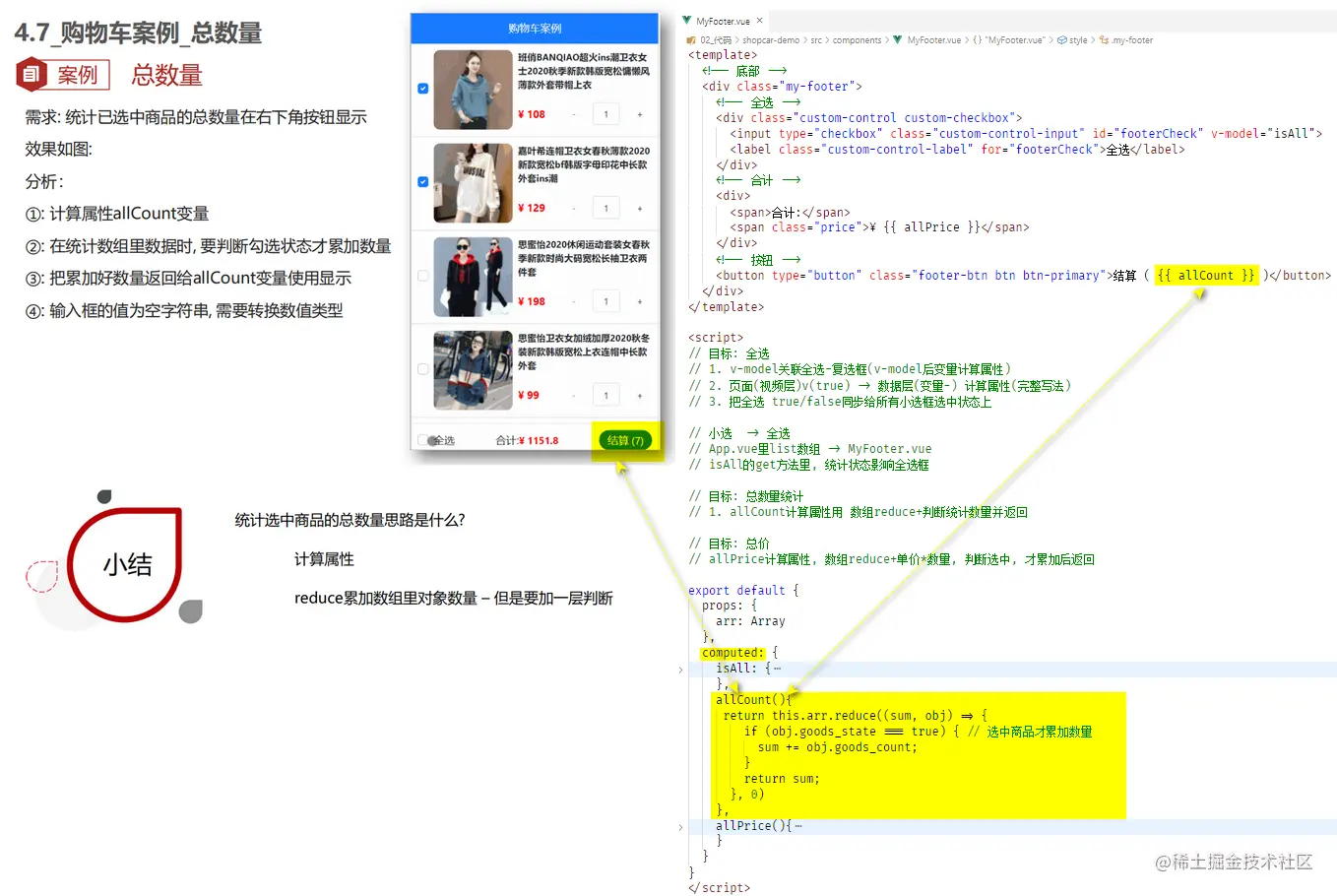
Task: Click code line 'export default {'
Action: click(x=743, y=591)
